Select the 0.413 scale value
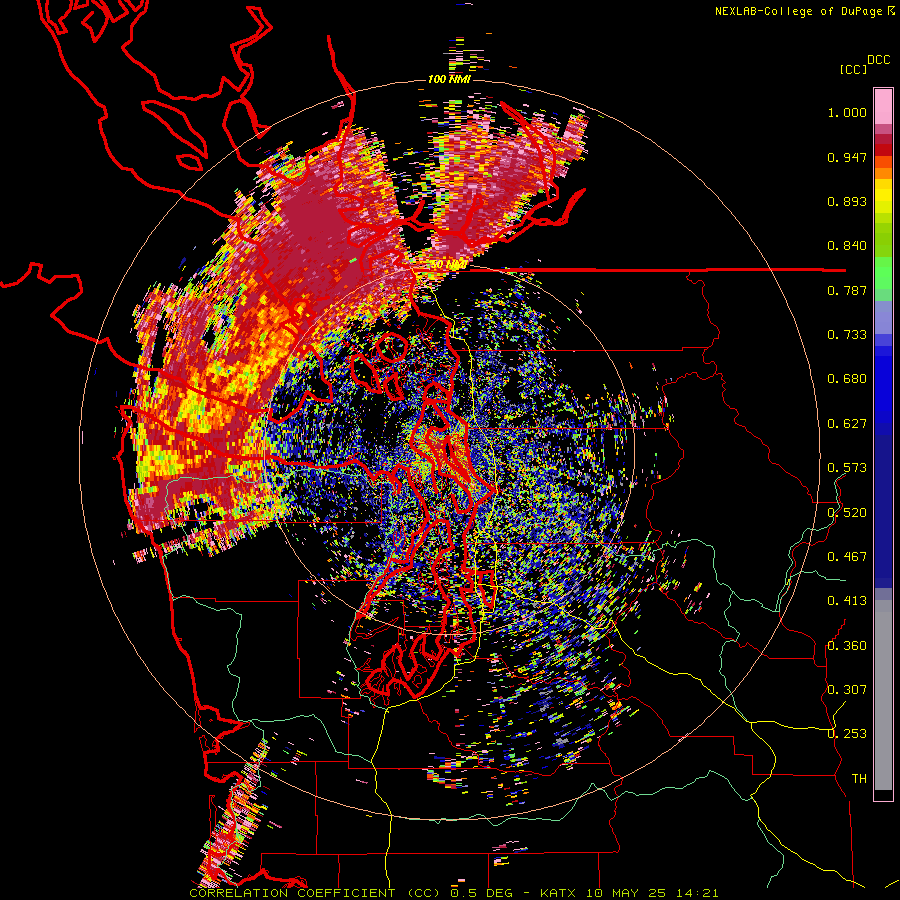 847,601
